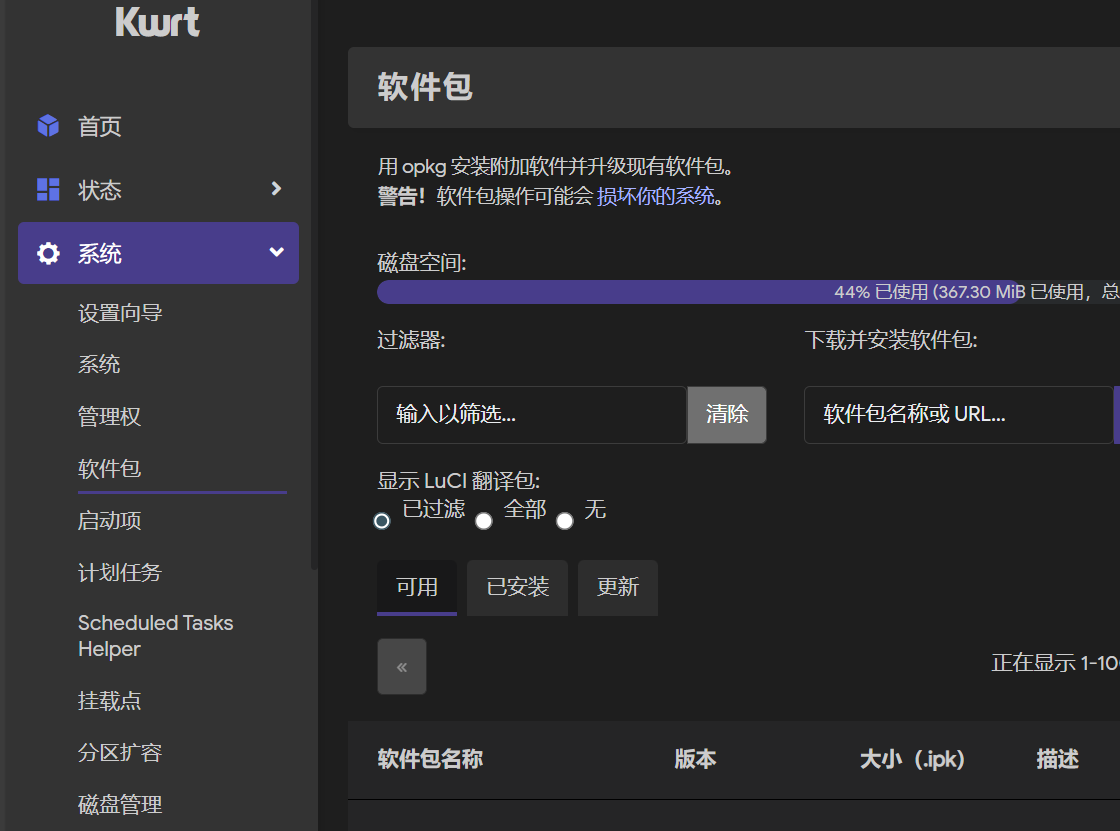Image resolution: width=1120 pixels, height=831 pixels.
Task: Collapse the 系统 menu chevron
Action: [276, 252]
